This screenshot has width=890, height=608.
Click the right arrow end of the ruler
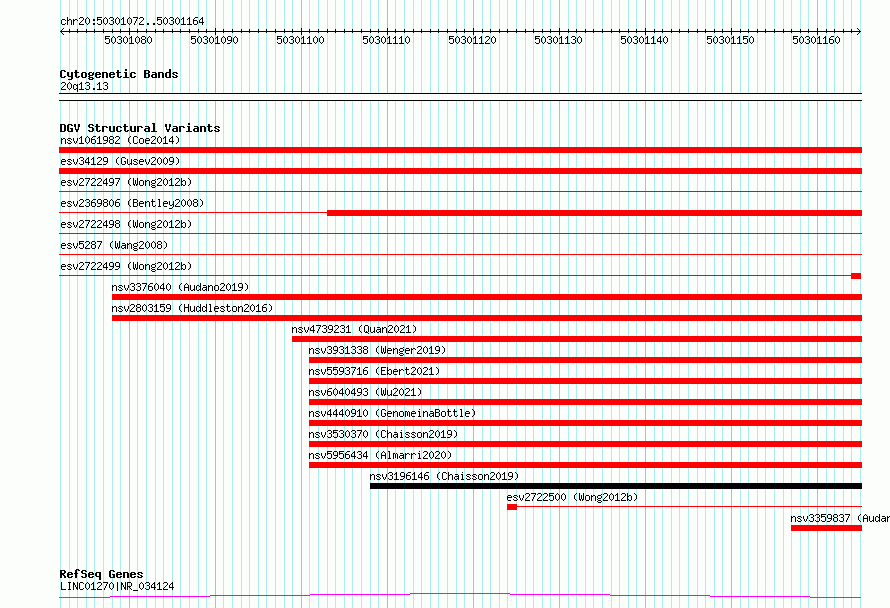859,32
